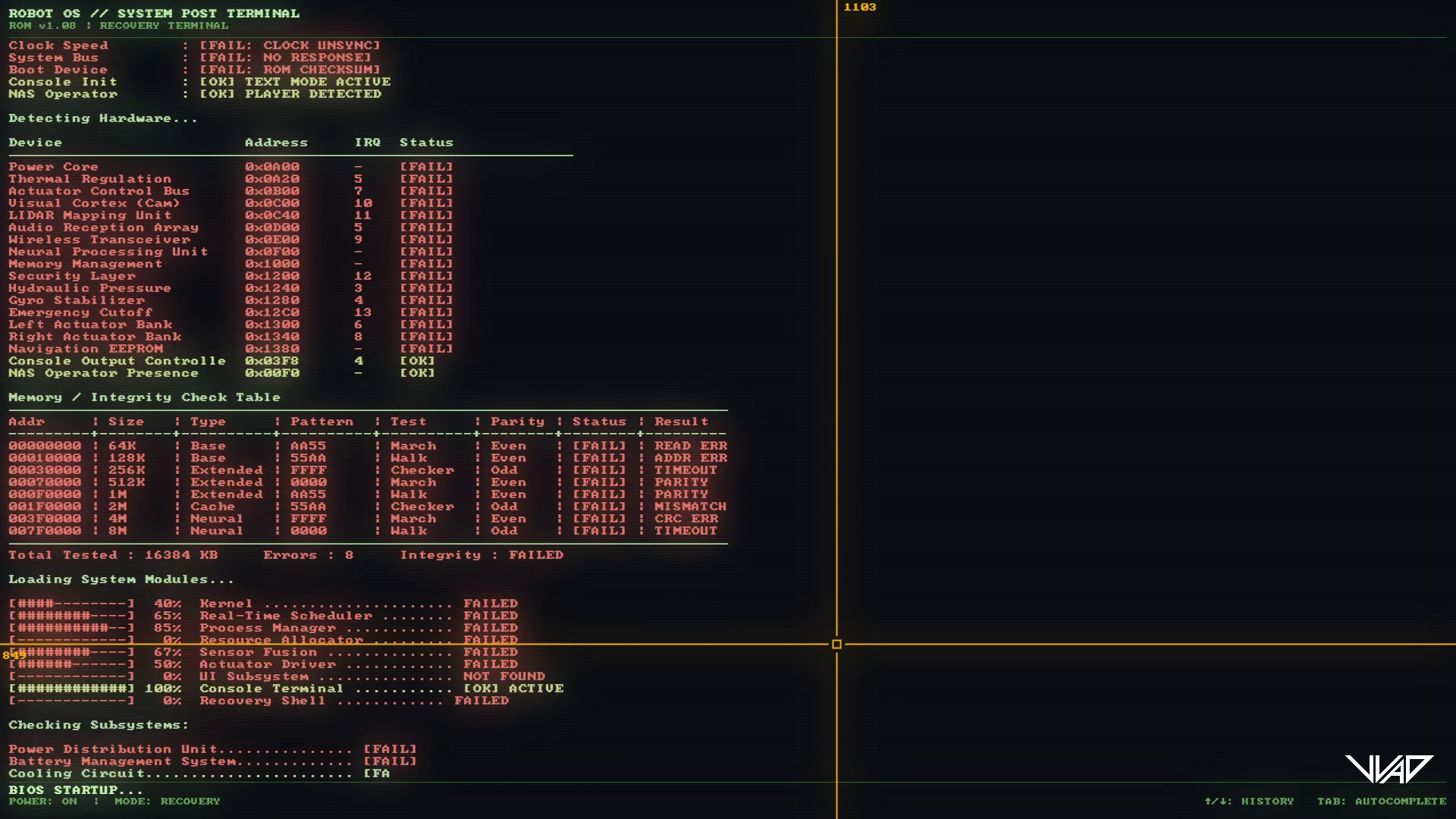
Task: Click the address 0x0C00 of Visual Cortex
Action: [272, 203]
